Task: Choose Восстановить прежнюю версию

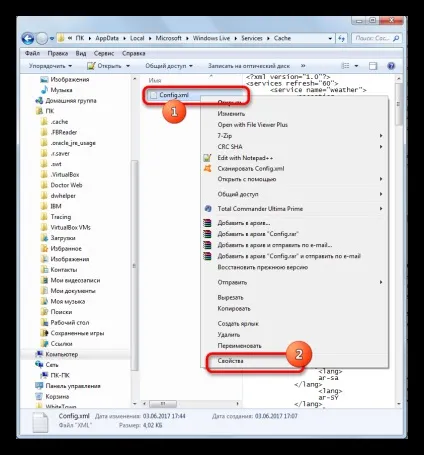Action: click(262, 267)
